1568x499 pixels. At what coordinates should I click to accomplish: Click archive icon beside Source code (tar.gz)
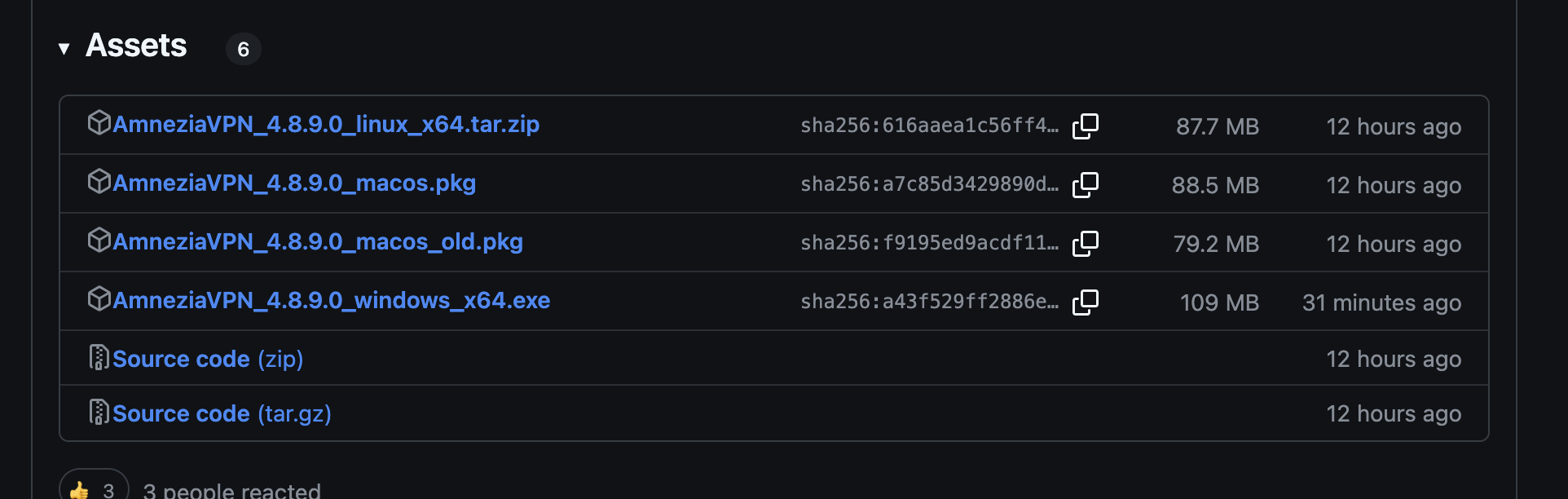99,413
